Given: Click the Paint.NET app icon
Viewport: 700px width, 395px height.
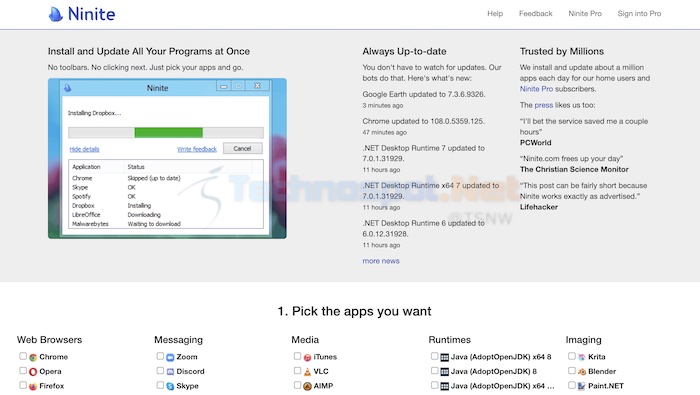Looking at the screenshot, I should tap(581, 386).
